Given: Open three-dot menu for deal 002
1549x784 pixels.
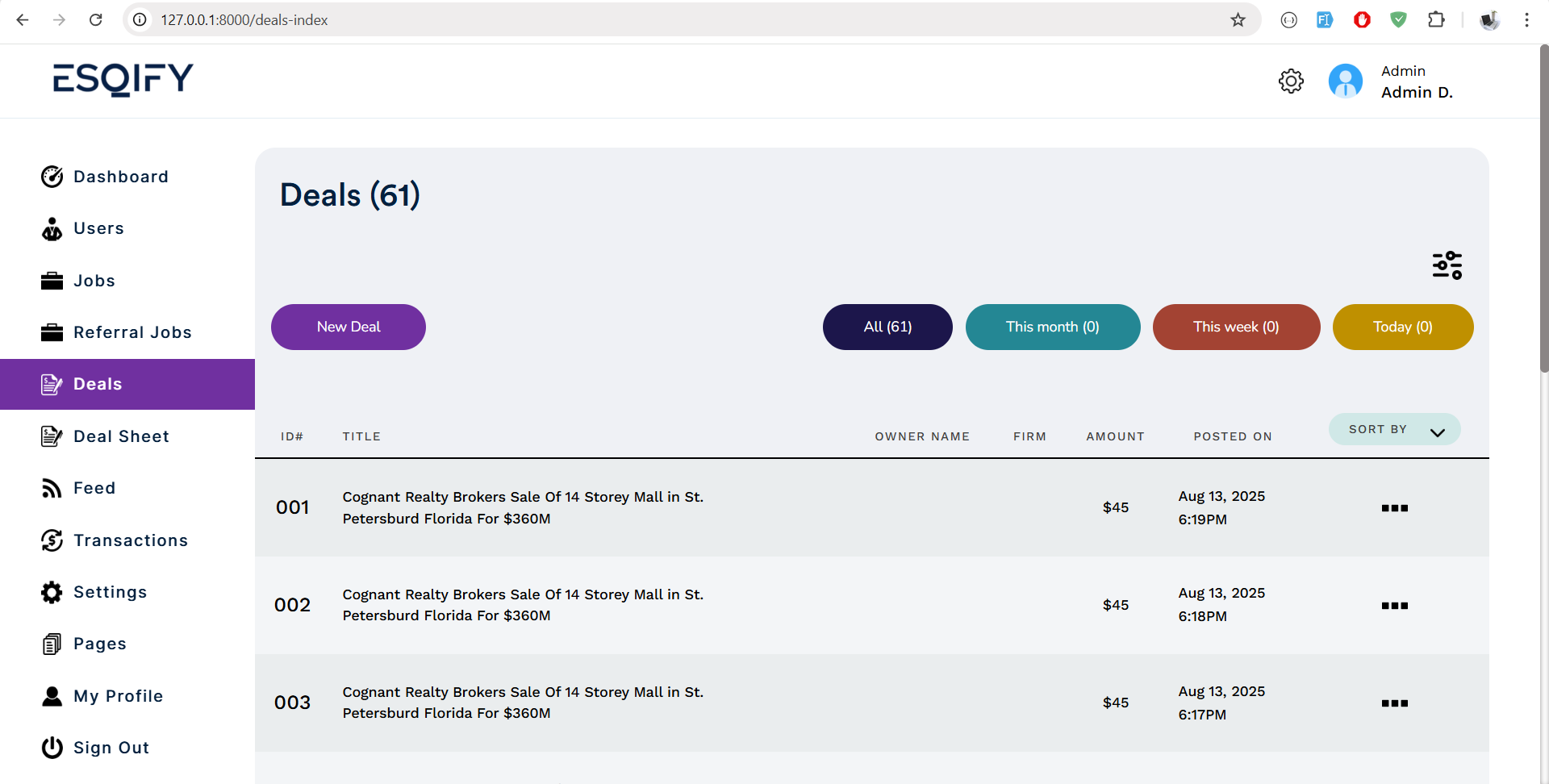Looking at the screenshot, I should click(1394, 606).
